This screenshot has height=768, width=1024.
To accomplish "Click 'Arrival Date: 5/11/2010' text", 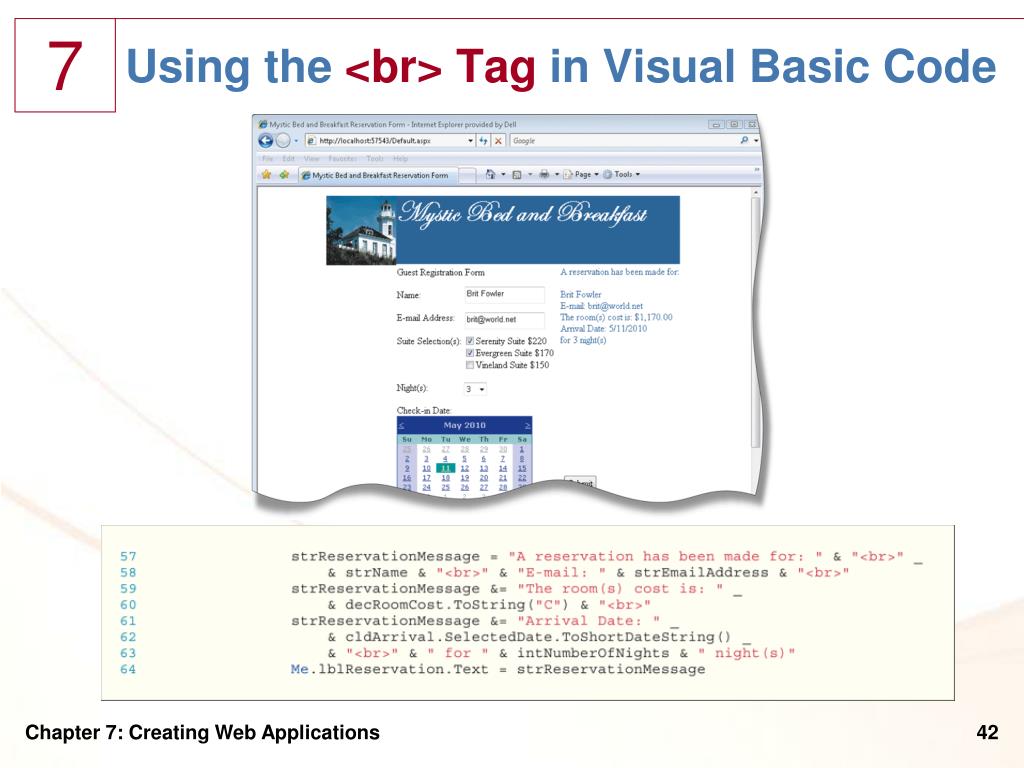I will coord(603,328).
